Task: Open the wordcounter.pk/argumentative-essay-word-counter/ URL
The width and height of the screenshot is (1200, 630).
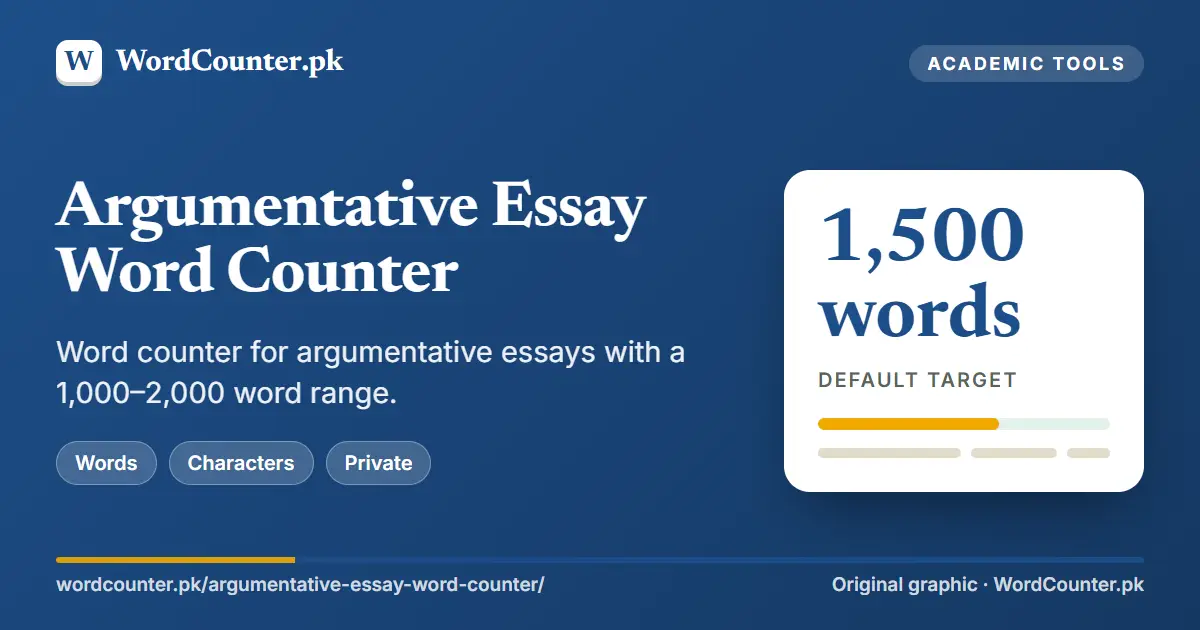Action: [300, 585]
